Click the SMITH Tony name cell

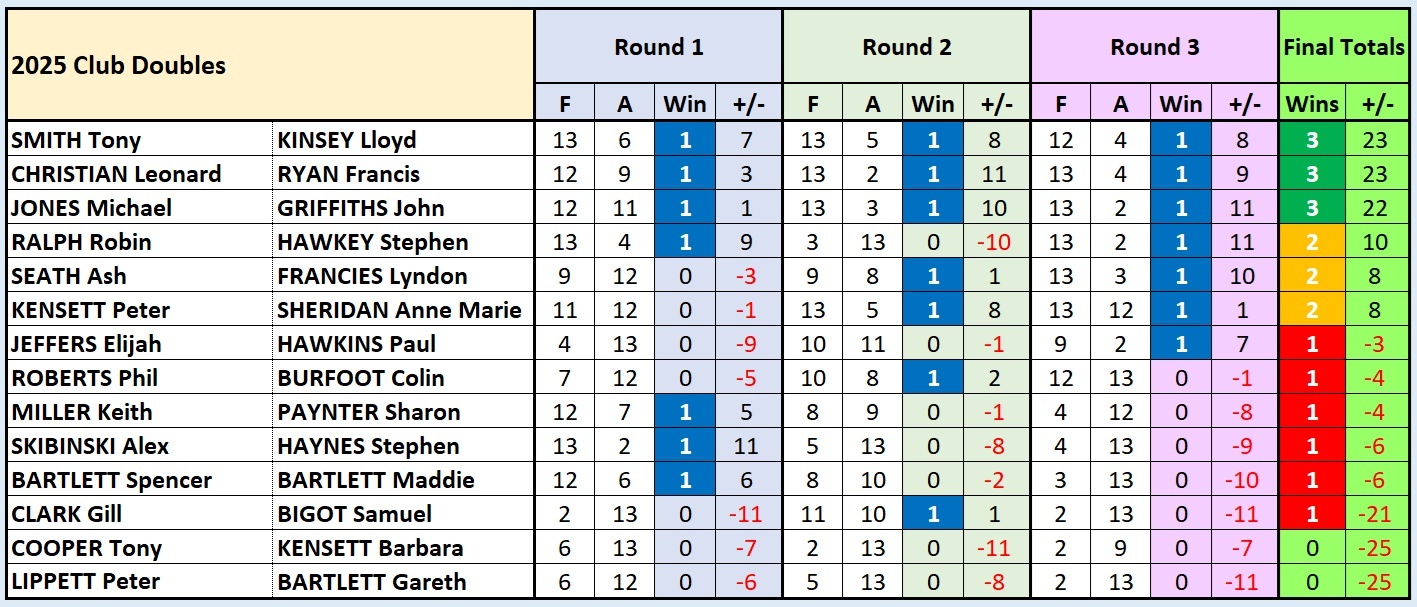click(x=76, y=140)
